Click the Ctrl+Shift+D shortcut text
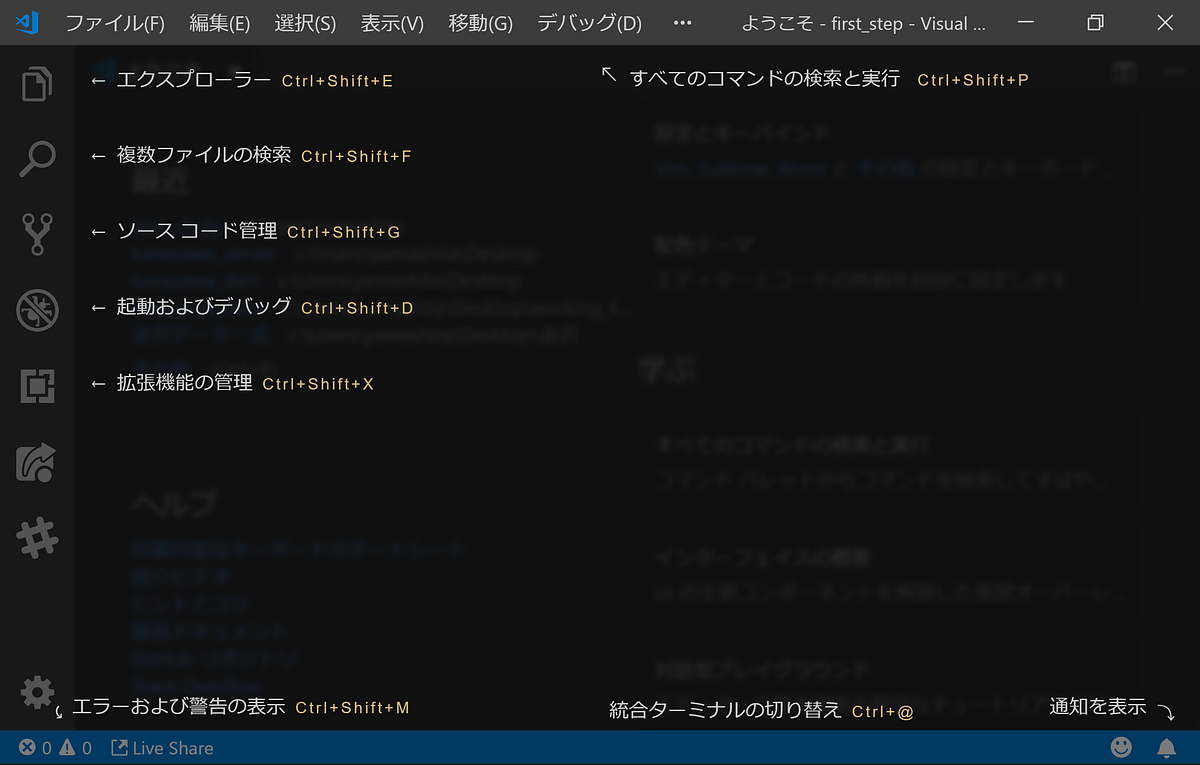This screenshot has width=1200, height=765. pos(357,309)
